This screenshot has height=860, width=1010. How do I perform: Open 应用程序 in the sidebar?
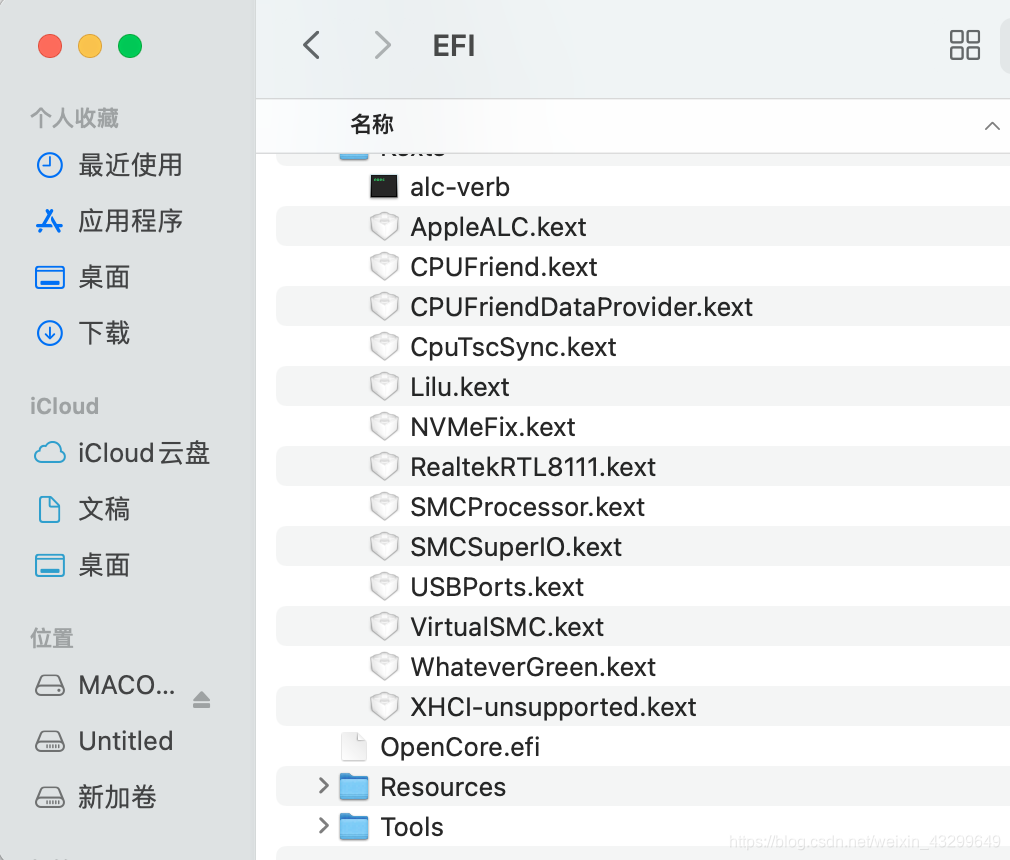(131, 221)
